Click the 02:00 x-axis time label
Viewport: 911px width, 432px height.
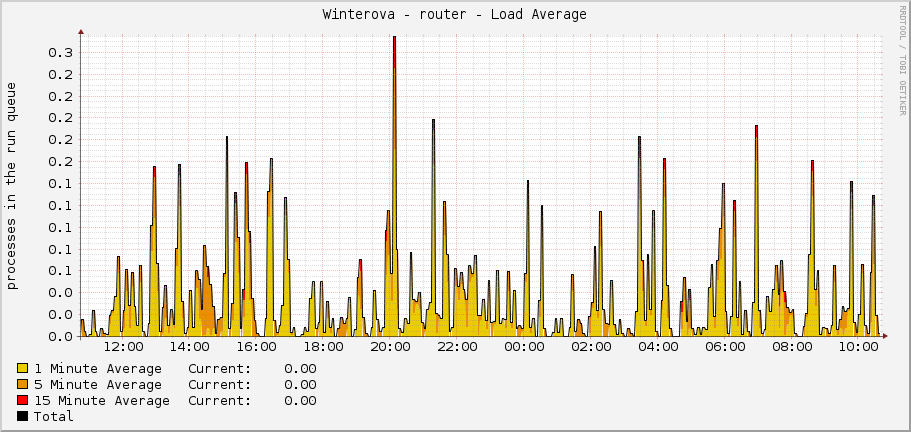coord(591,348)
